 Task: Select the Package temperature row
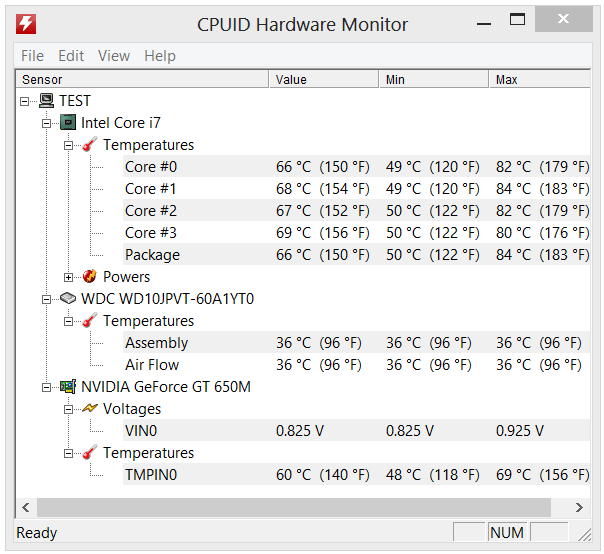356,254
